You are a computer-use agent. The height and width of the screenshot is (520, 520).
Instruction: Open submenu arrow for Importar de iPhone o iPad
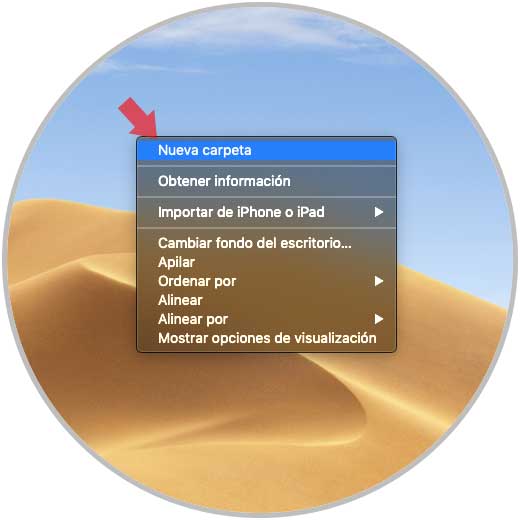click(379, 212)
